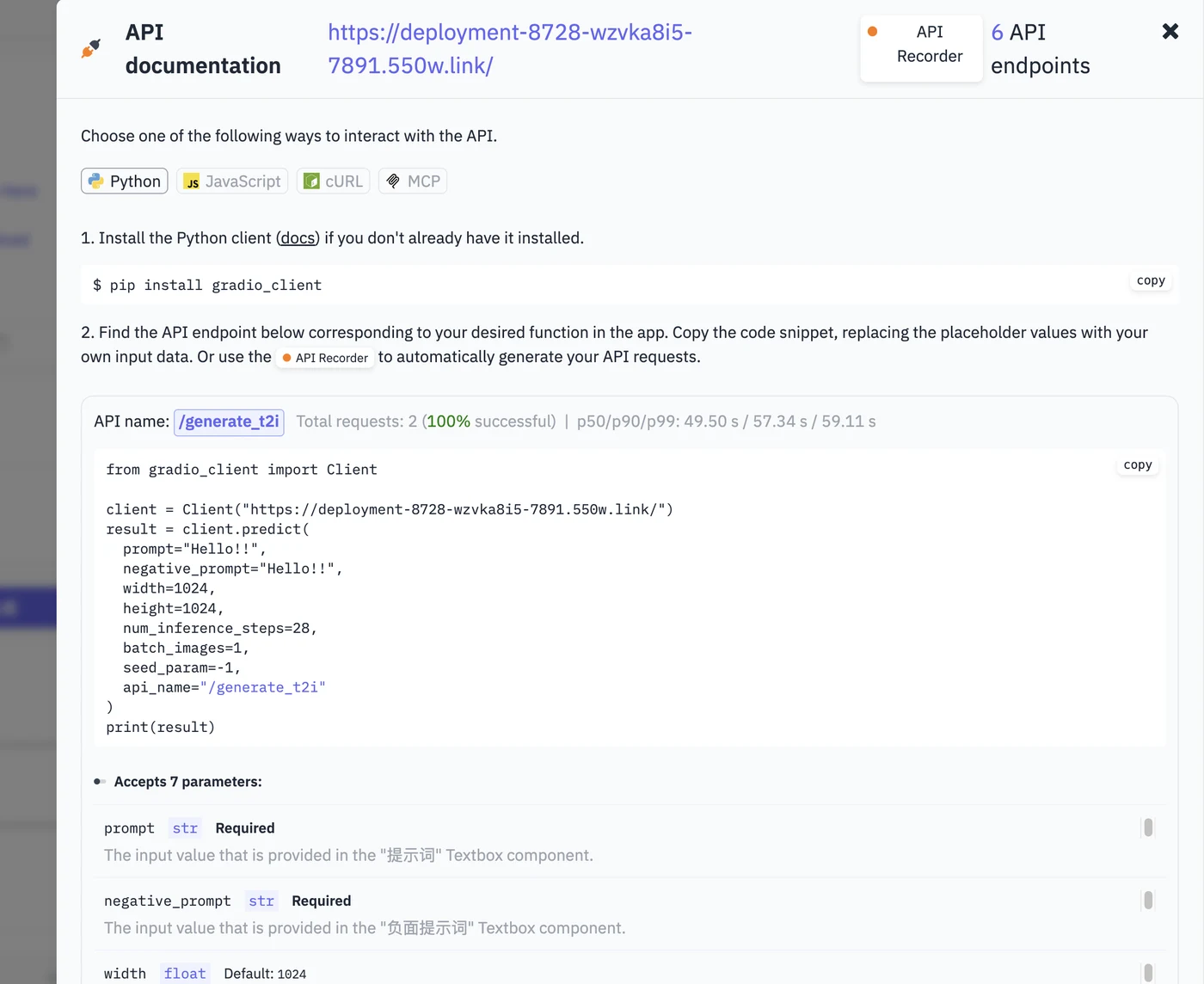Close the API documentation panel
Viewport: 1204px width, 984px height.
(x=1170, y=32)
